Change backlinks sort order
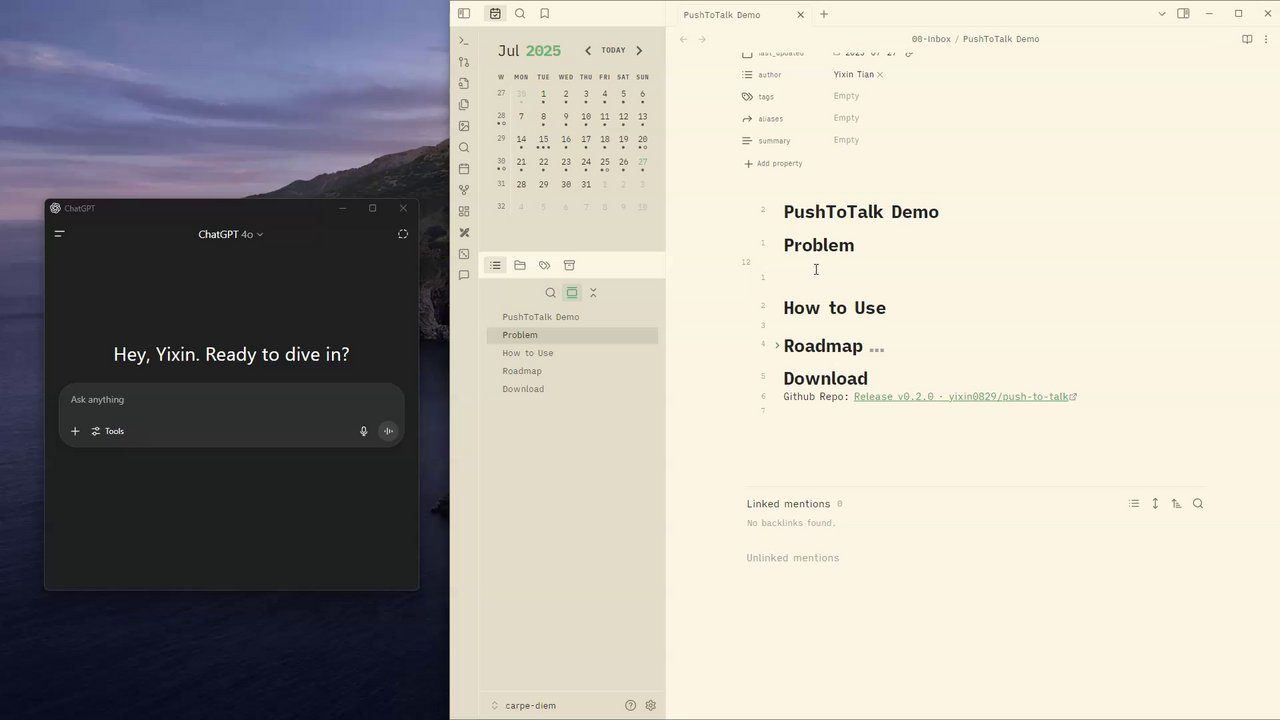This screenshot has height=720, width=1280. 1155,504
